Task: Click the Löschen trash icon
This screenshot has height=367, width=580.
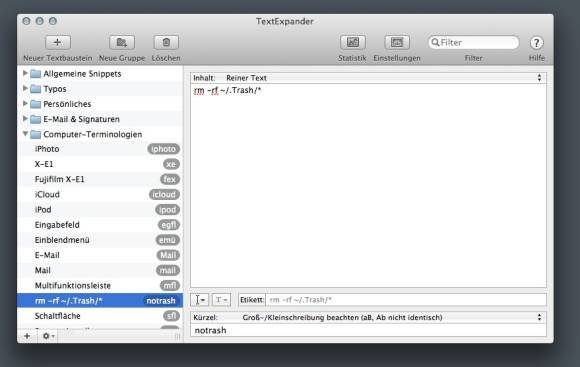Action: tap(166, 42)
